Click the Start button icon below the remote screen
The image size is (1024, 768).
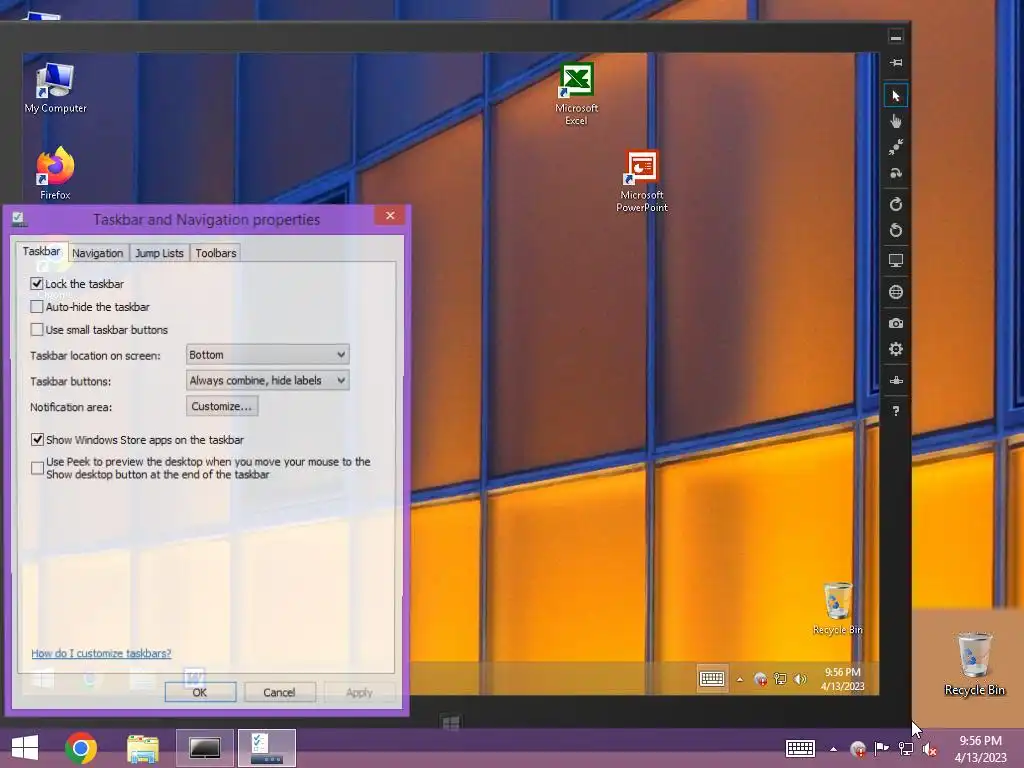pyautogui.click(x=451, y=723)
